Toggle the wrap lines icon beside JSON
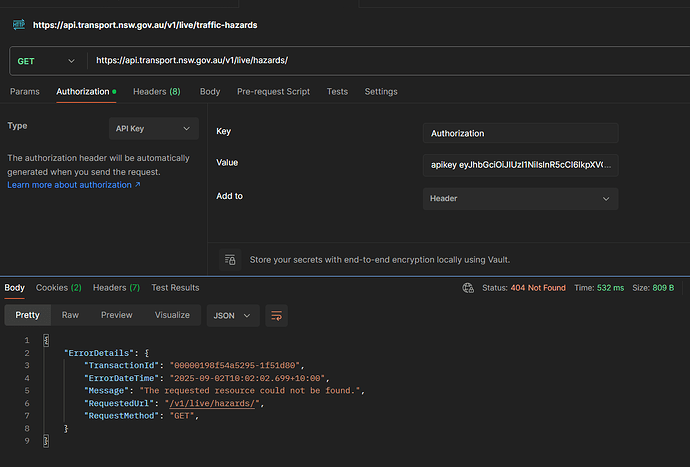Image resolution: width=690 pixels, height=467 pixels. pyautogui.click(x=276, y=315)
